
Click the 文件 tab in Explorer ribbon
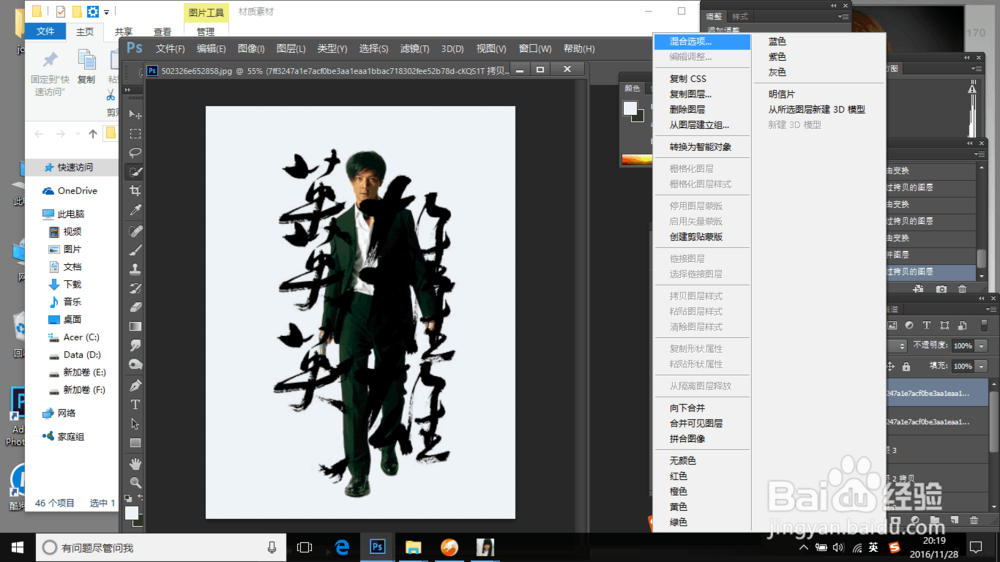(x=45, y=31)
